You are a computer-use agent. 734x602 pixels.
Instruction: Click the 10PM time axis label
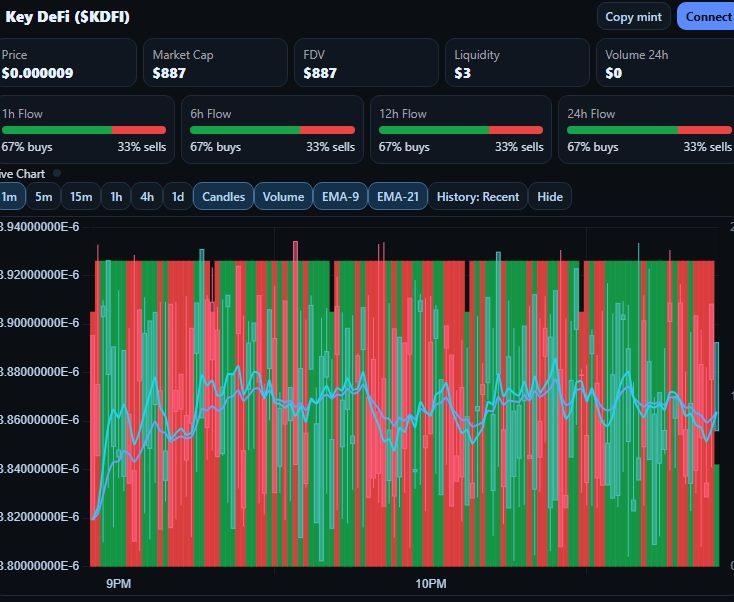coord(430,583)
